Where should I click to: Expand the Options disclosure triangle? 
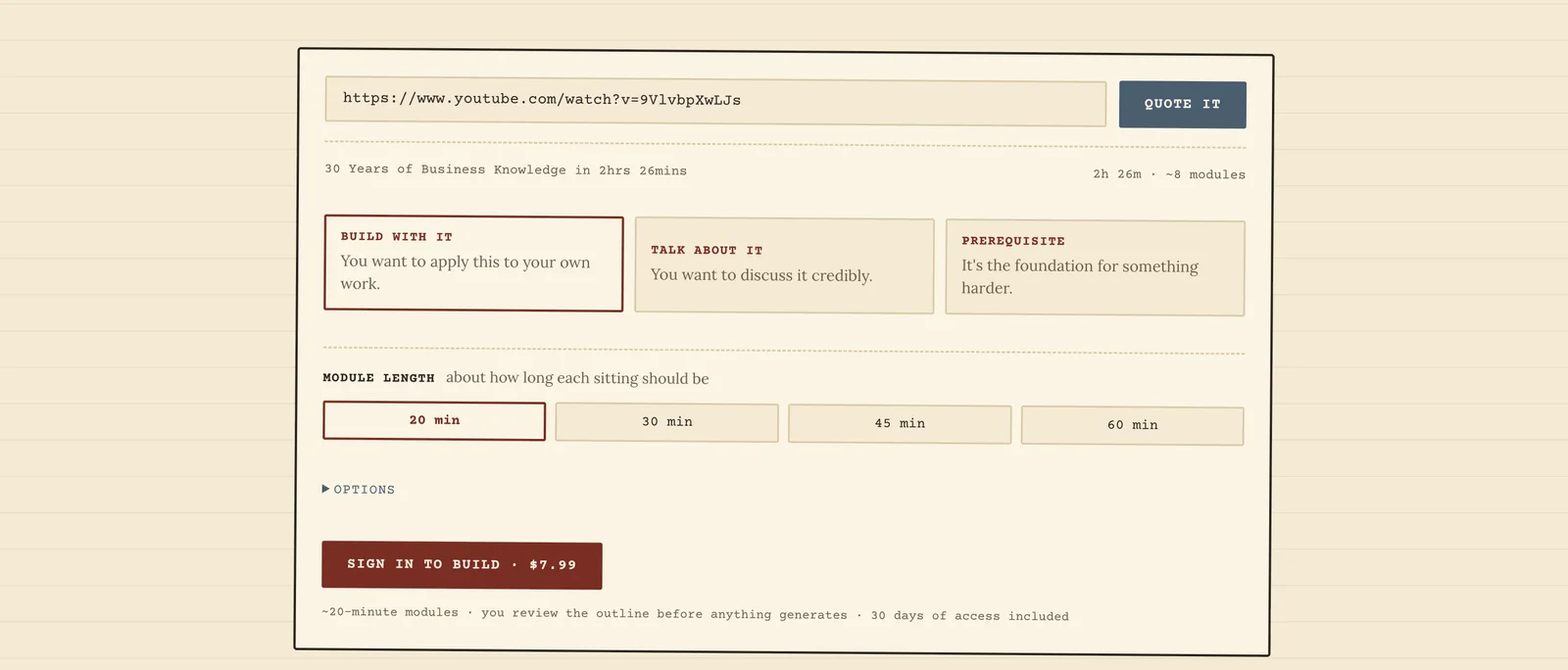(x=326, y=489)
